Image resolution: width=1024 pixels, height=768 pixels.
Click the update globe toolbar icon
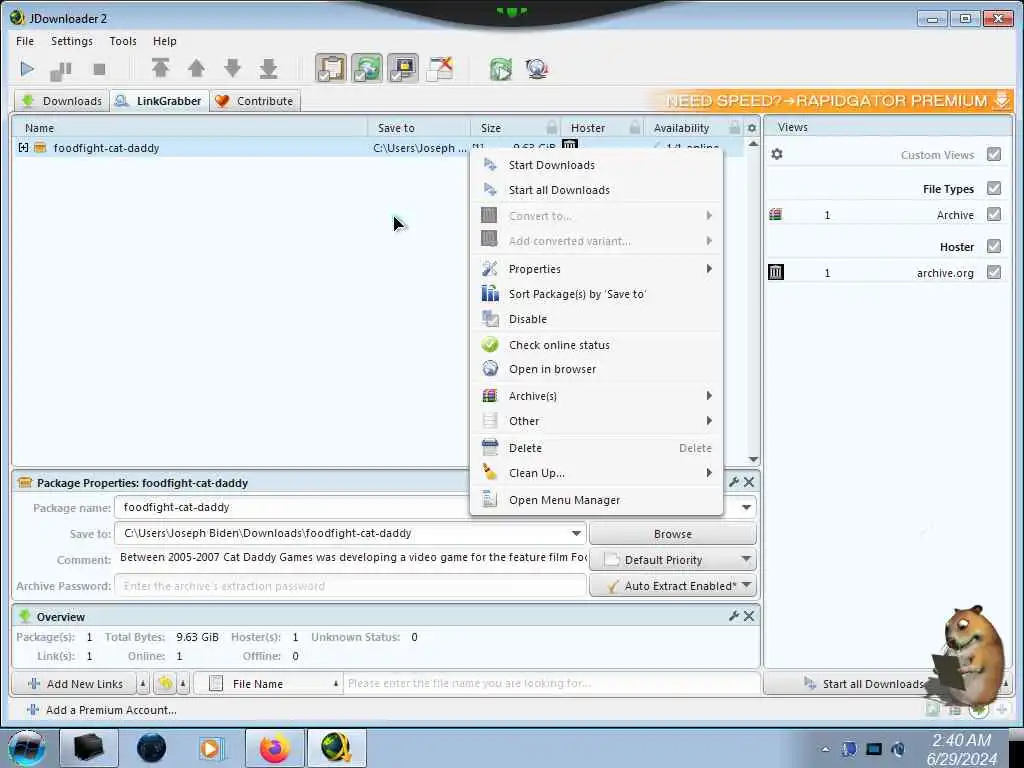pos(537,69)
